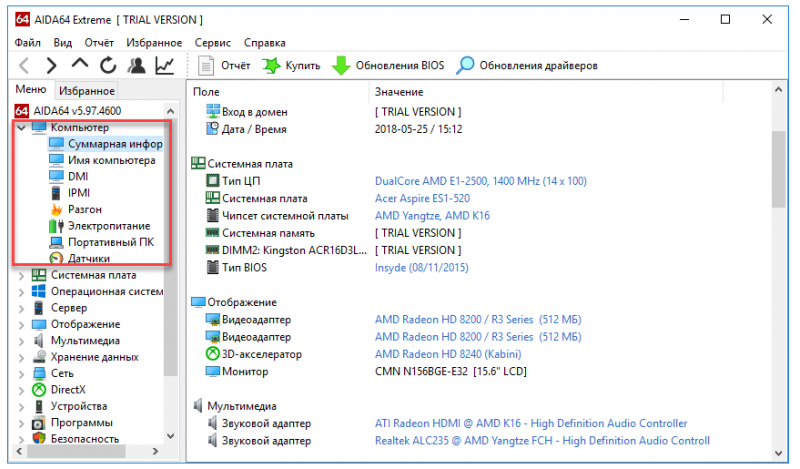Select the IPMI tree item
Image resolution: width=800 pixels, height=469 pixels.
70,193
